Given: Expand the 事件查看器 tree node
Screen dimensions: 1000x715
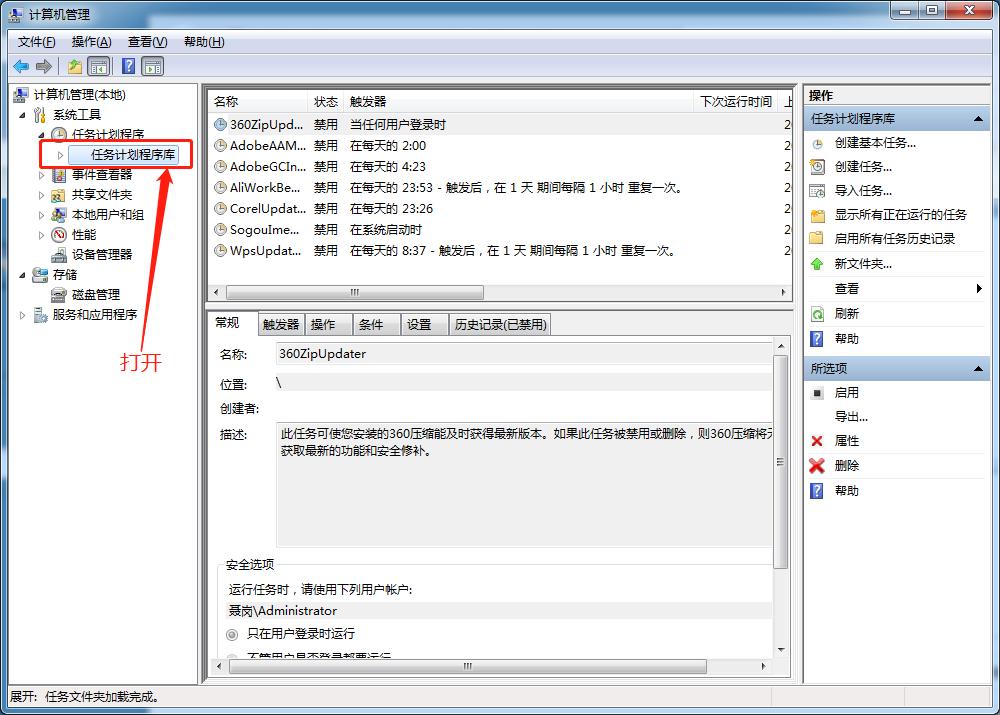Looking at the screenshot, I should [x=41, y=175].
